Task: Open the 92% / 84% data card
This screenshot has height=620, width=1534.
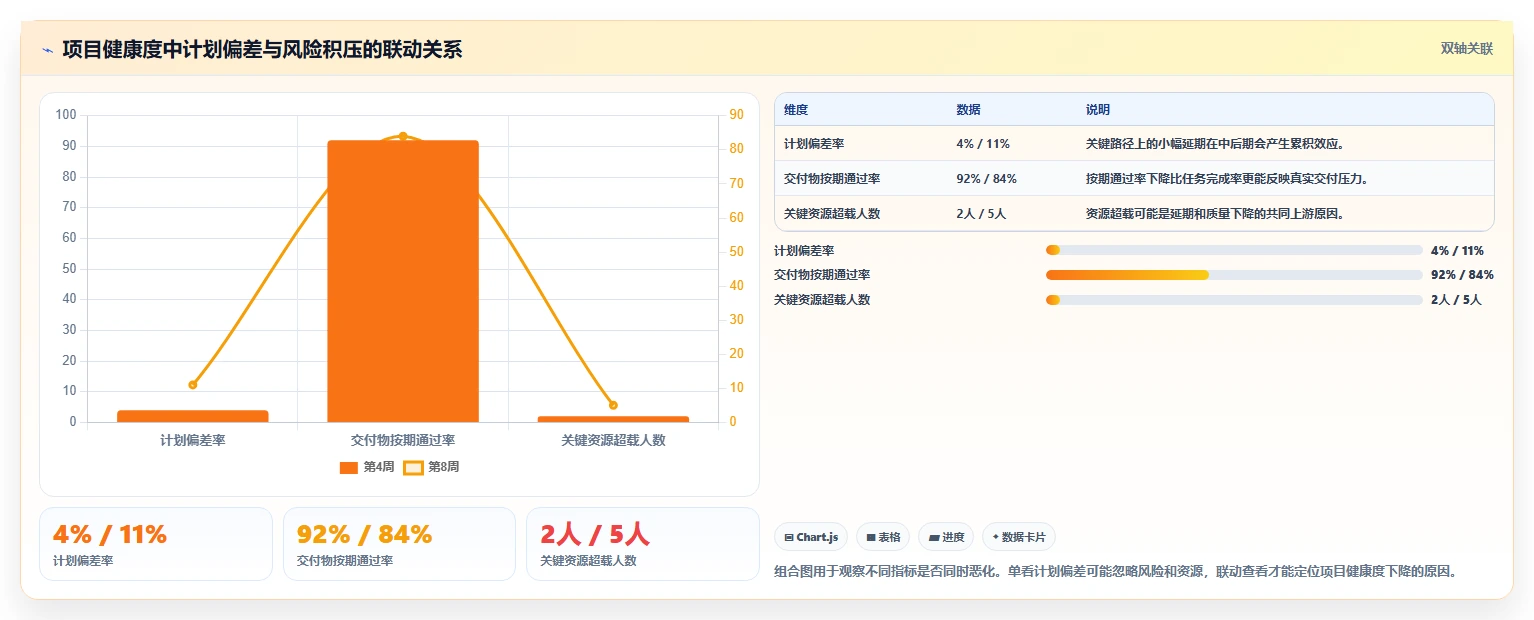Action: [x=399, y=544]
